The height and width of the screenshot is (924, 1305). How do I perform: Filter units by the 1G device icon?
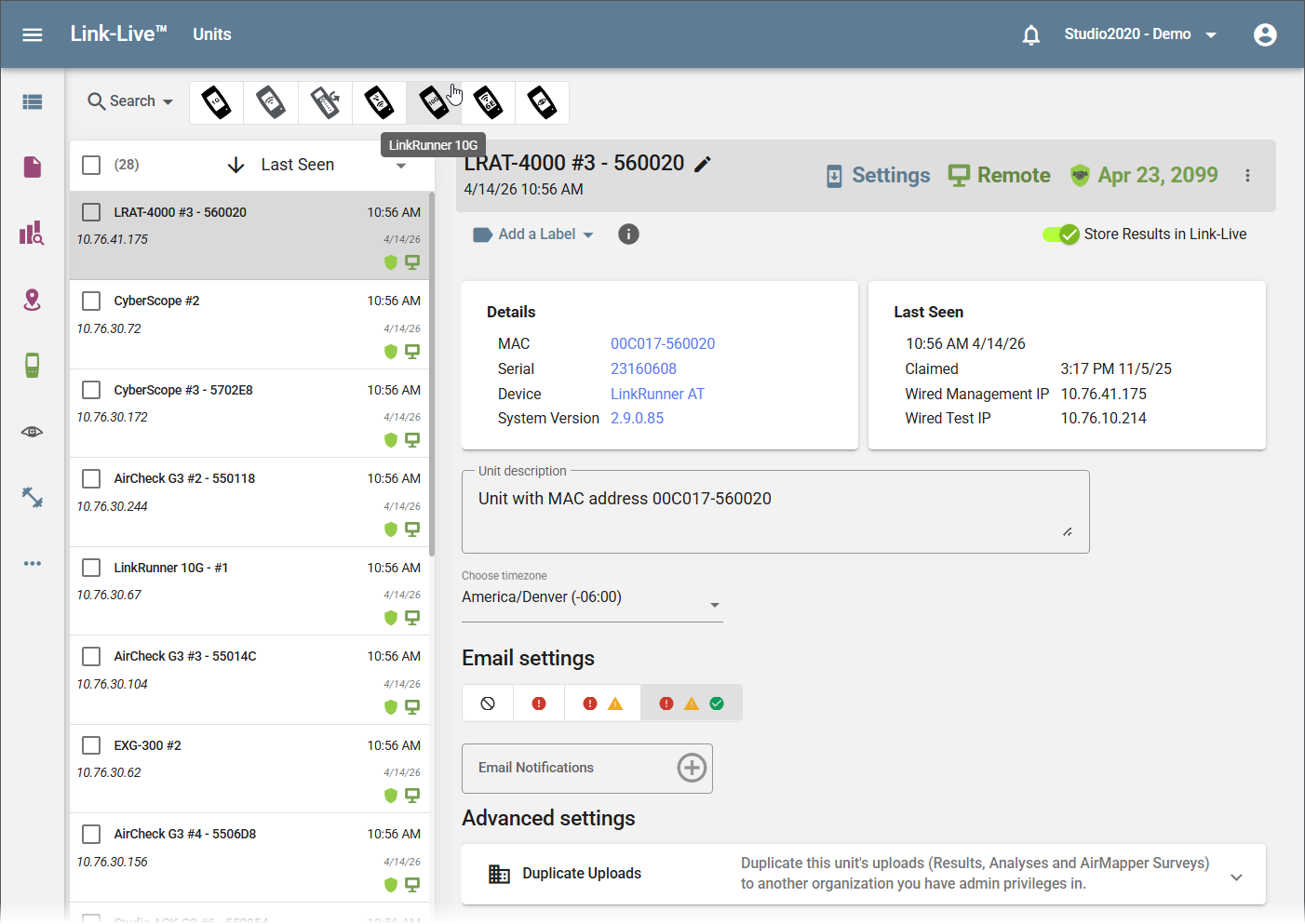point(217,102)
